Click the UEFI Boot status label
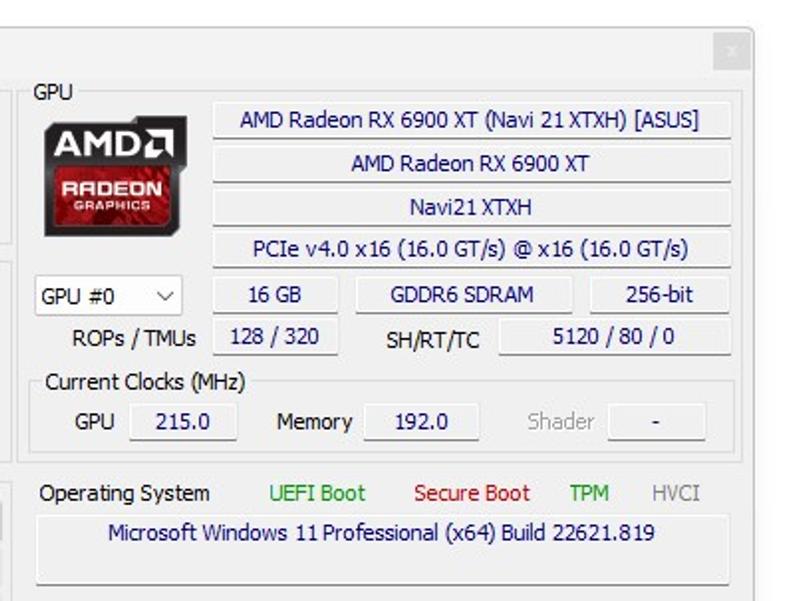 [x=317, y=493]
